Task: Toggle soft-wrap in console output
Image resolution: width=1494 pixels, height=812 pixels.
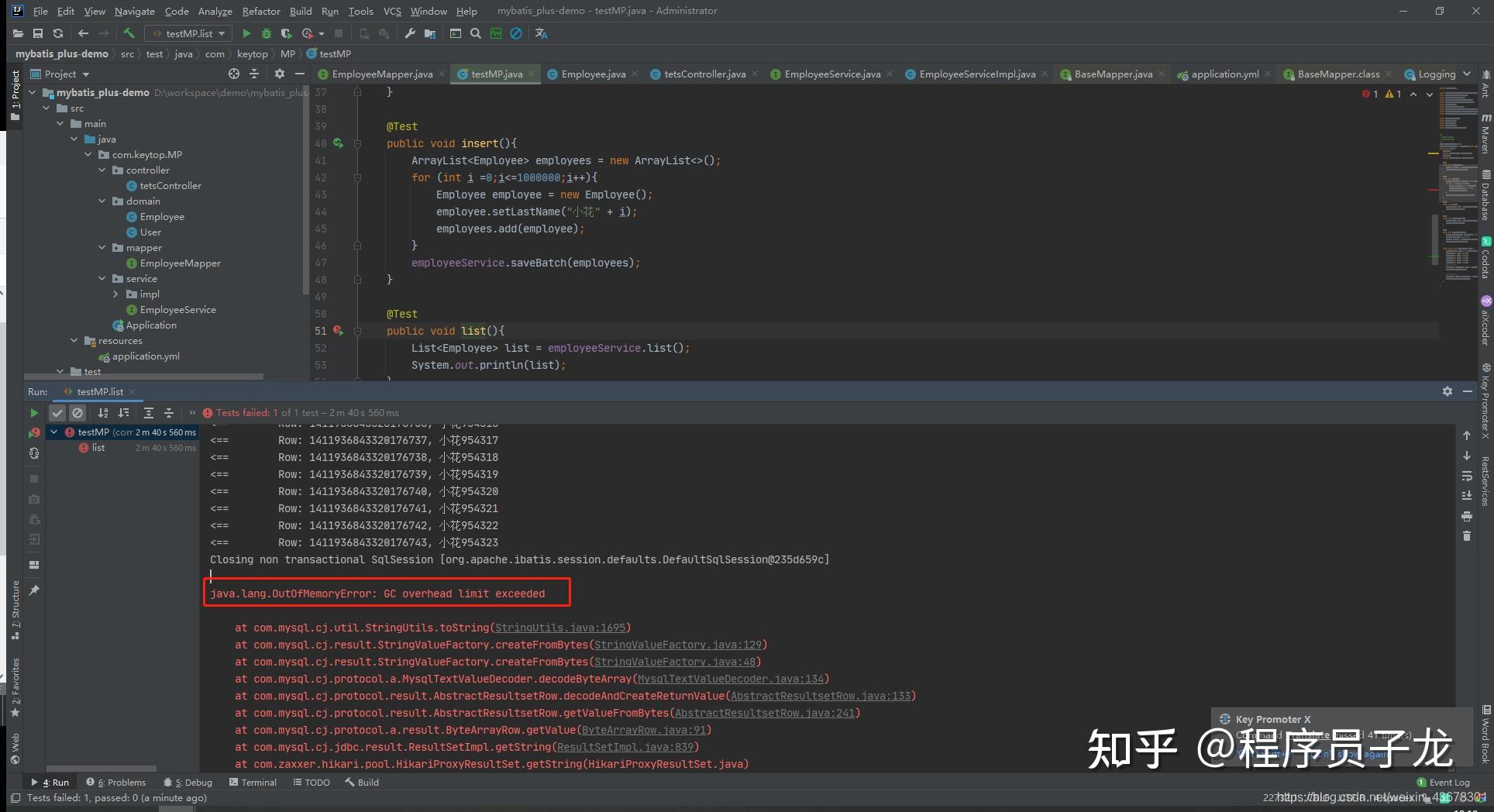Action: [1466, 476]
